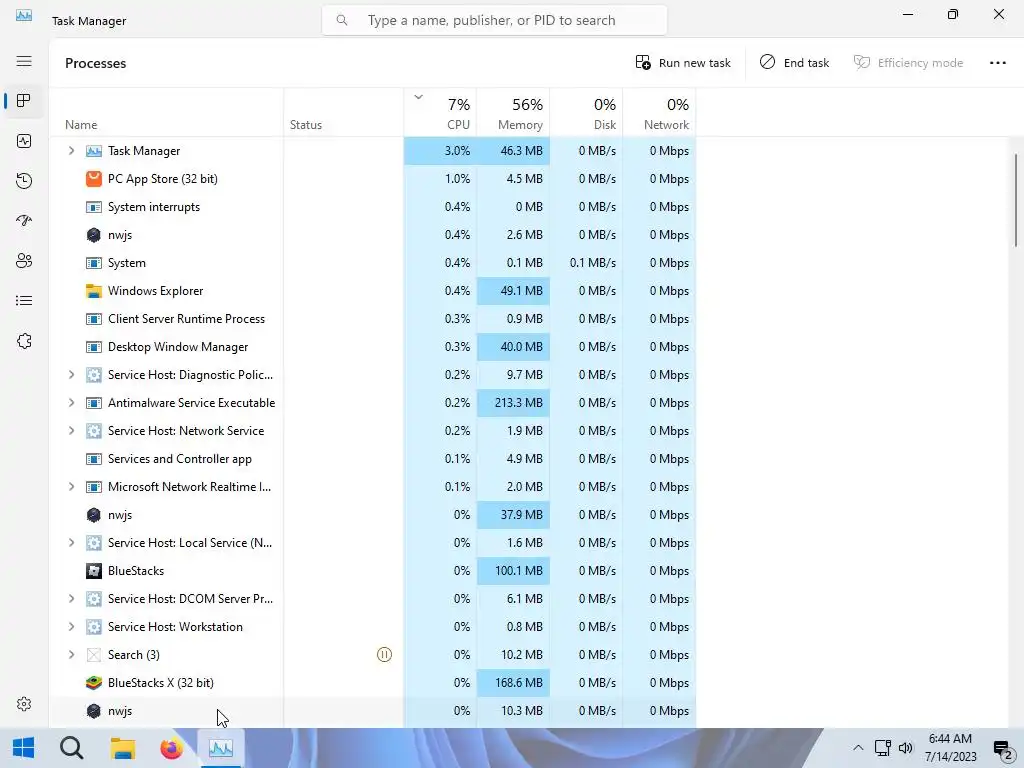The image size is (1024, 768).
Task: Sort by the Status column header
Action: [x=344, y=112]
